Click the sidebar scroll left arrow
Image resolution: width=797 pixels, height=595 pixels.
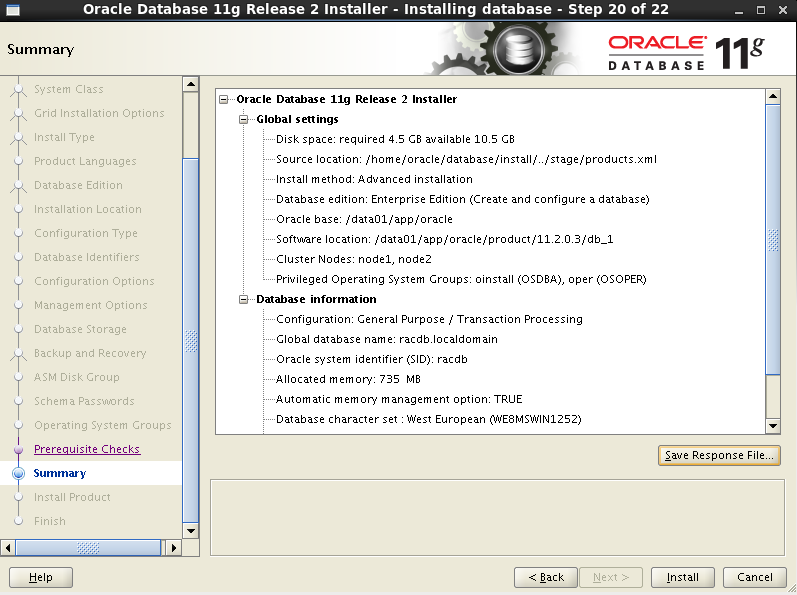tap(8, 548)
